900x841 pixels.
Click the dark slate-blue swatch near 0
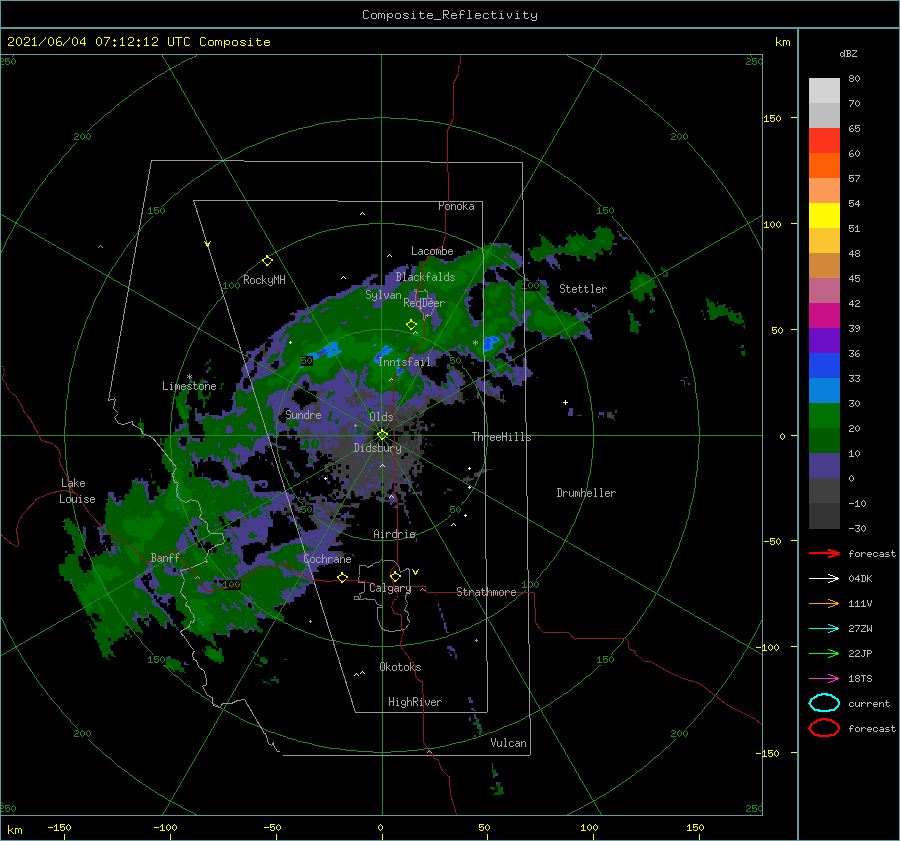pos(824,466)
